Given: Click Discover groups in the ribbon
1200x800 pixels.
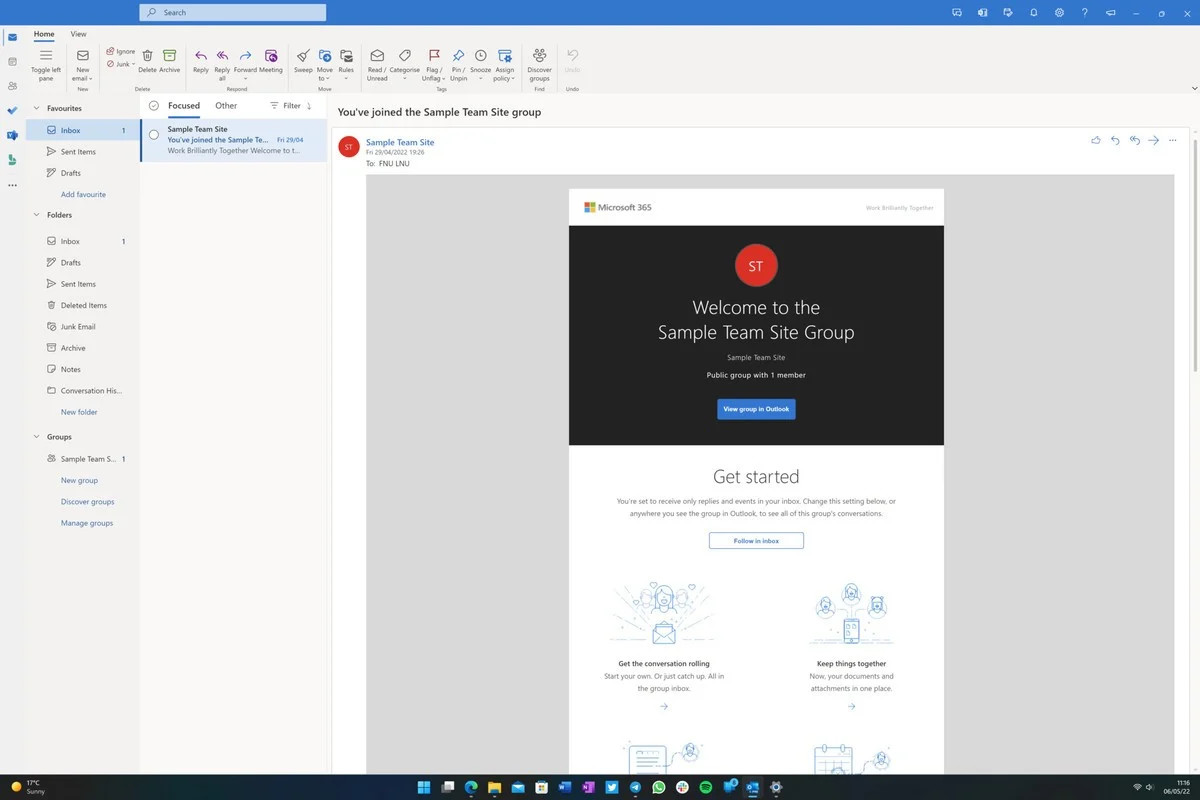Looking at the screenshot, I should [x=539, y=59].
